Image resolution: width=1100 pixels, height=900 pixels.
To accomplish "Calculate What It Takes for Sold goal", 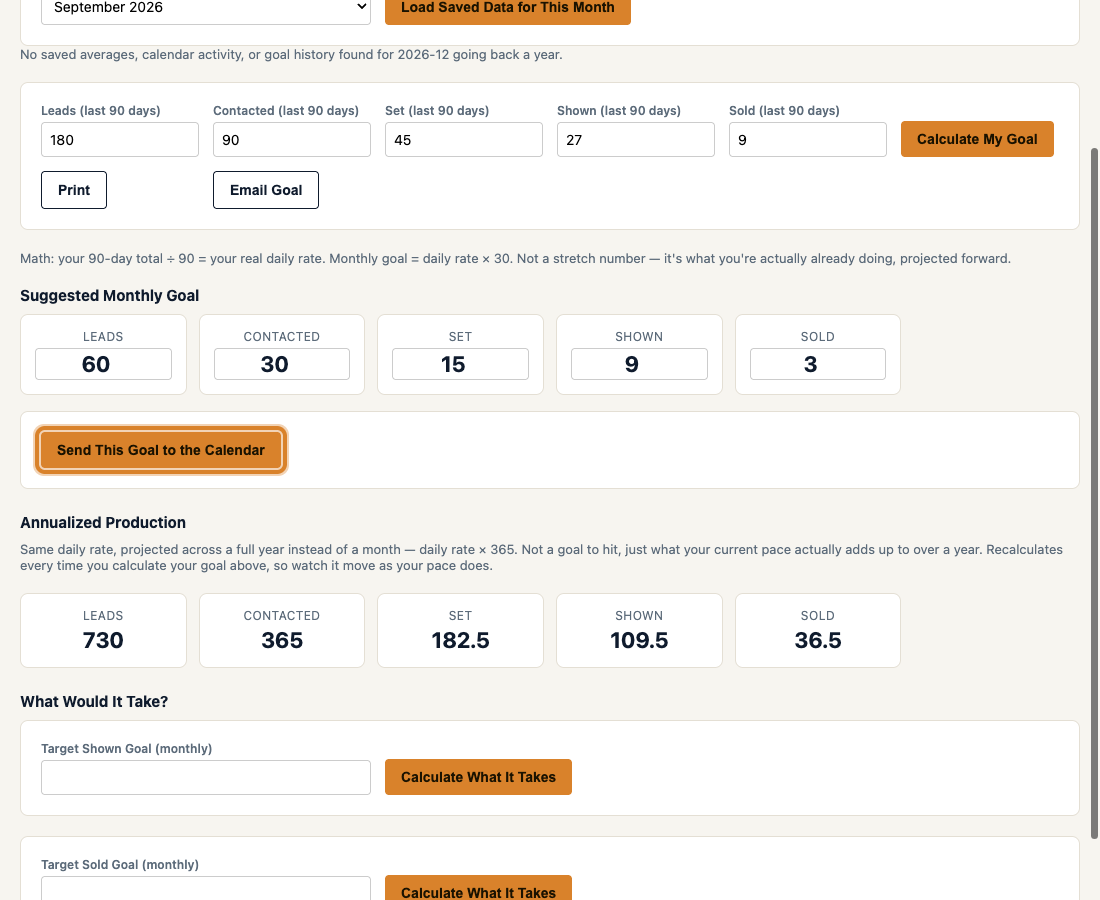I will (x=478, y=888).
